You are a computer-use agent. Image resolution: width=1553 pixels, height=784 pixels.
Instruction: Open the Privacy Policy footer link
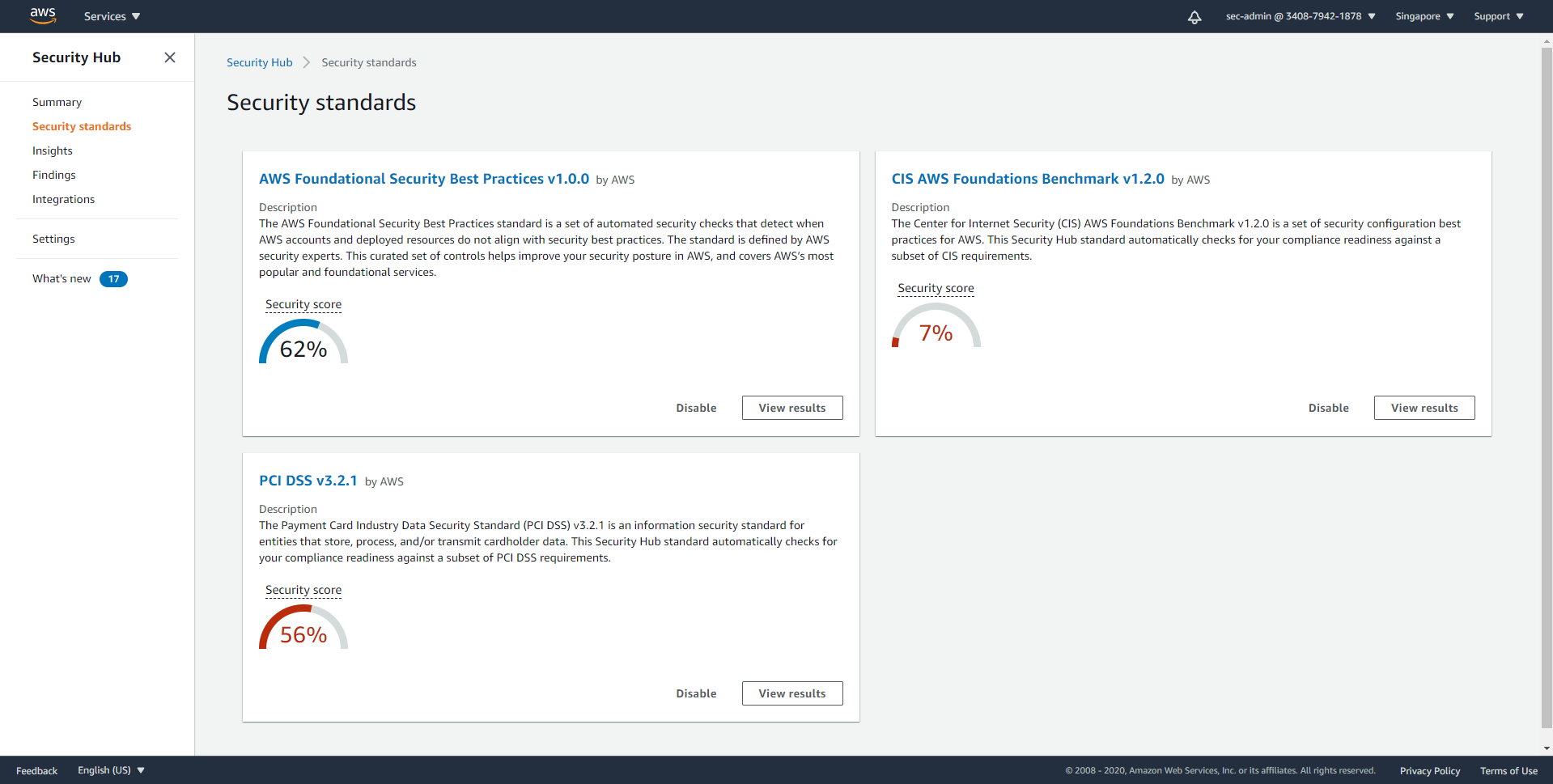pos(1430,770)
